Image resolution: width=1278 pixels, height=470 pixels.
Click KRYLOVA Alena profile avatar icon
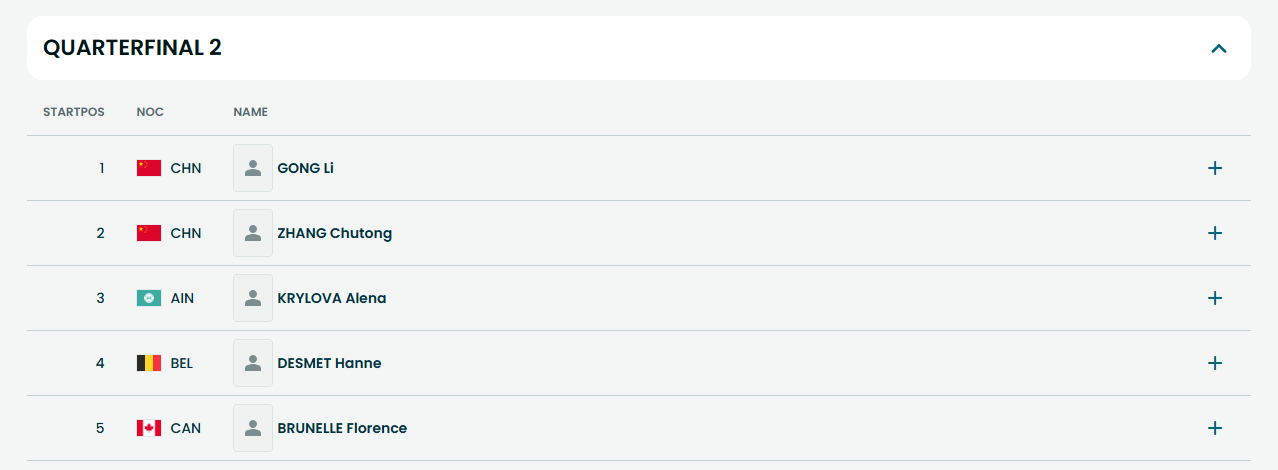[253, 298]
